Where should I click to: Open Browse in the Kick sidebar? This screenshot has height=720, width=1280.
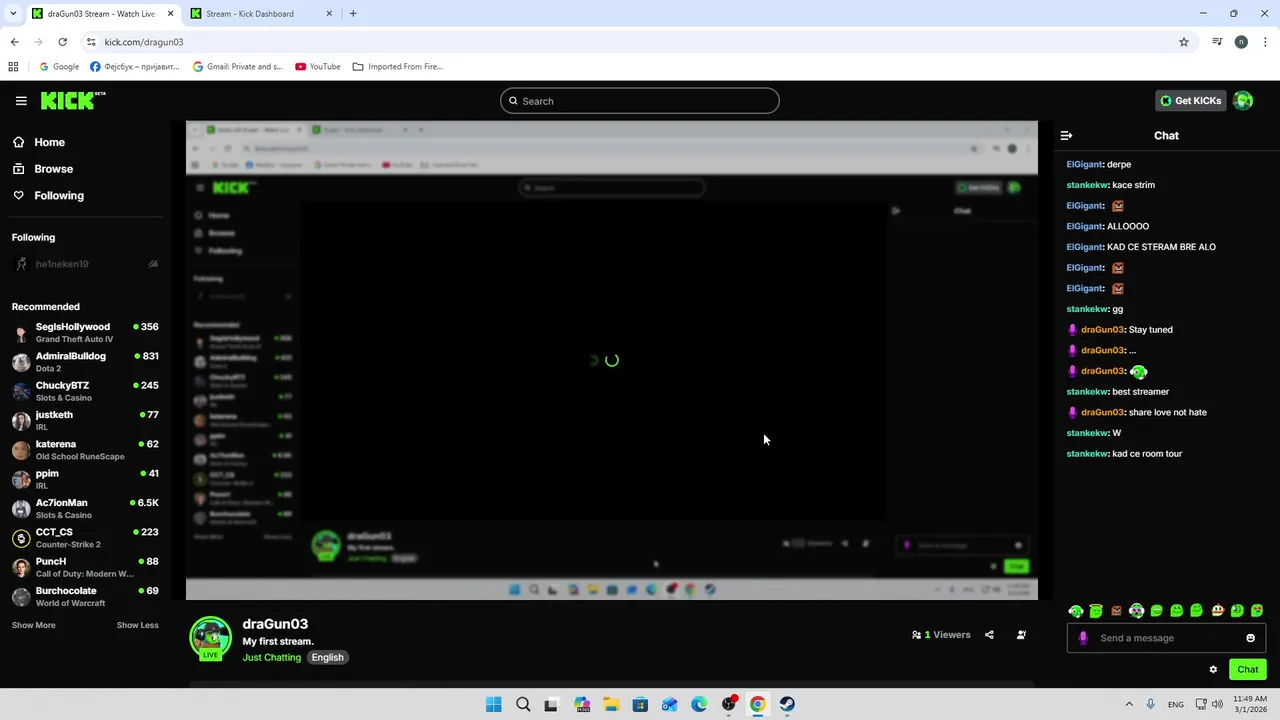click(x=44, y=169)
